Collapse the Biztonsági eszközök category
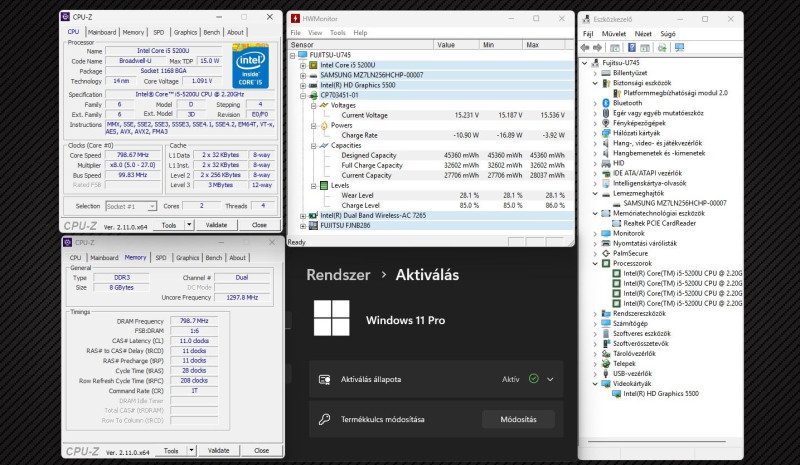 pyautogui.click(x=595, y=83)
